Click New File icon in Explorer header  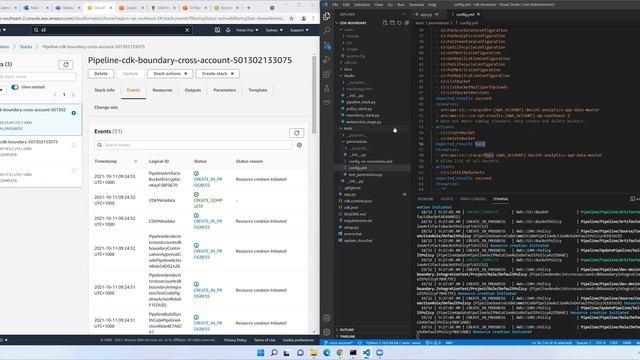click(385, 23)
